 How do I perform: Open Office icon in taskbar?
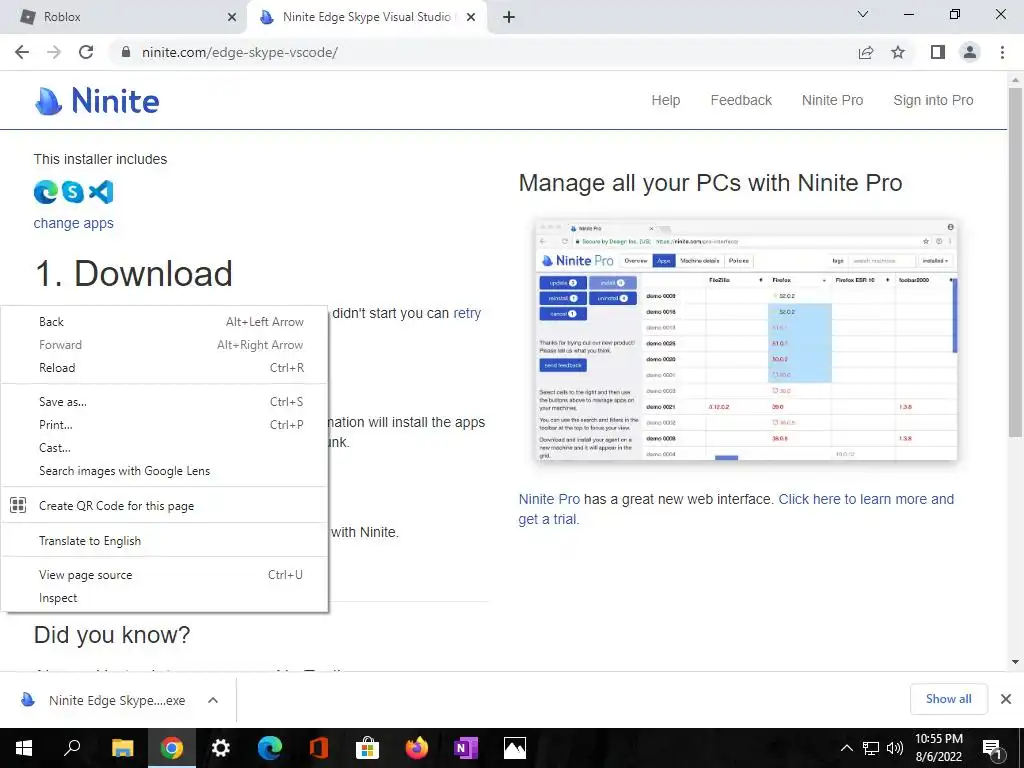pyautogui.click(x=319, y=748)
